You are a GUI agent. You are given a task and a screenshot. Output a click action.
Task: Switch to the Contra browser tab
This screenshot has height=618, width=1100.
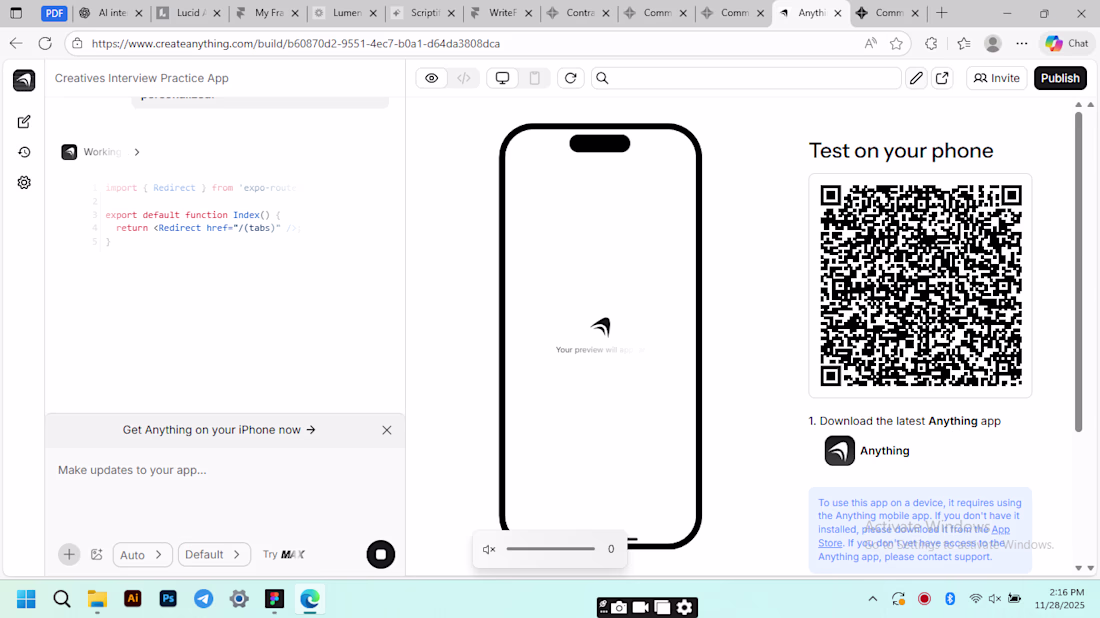click(x=578, y=13)
